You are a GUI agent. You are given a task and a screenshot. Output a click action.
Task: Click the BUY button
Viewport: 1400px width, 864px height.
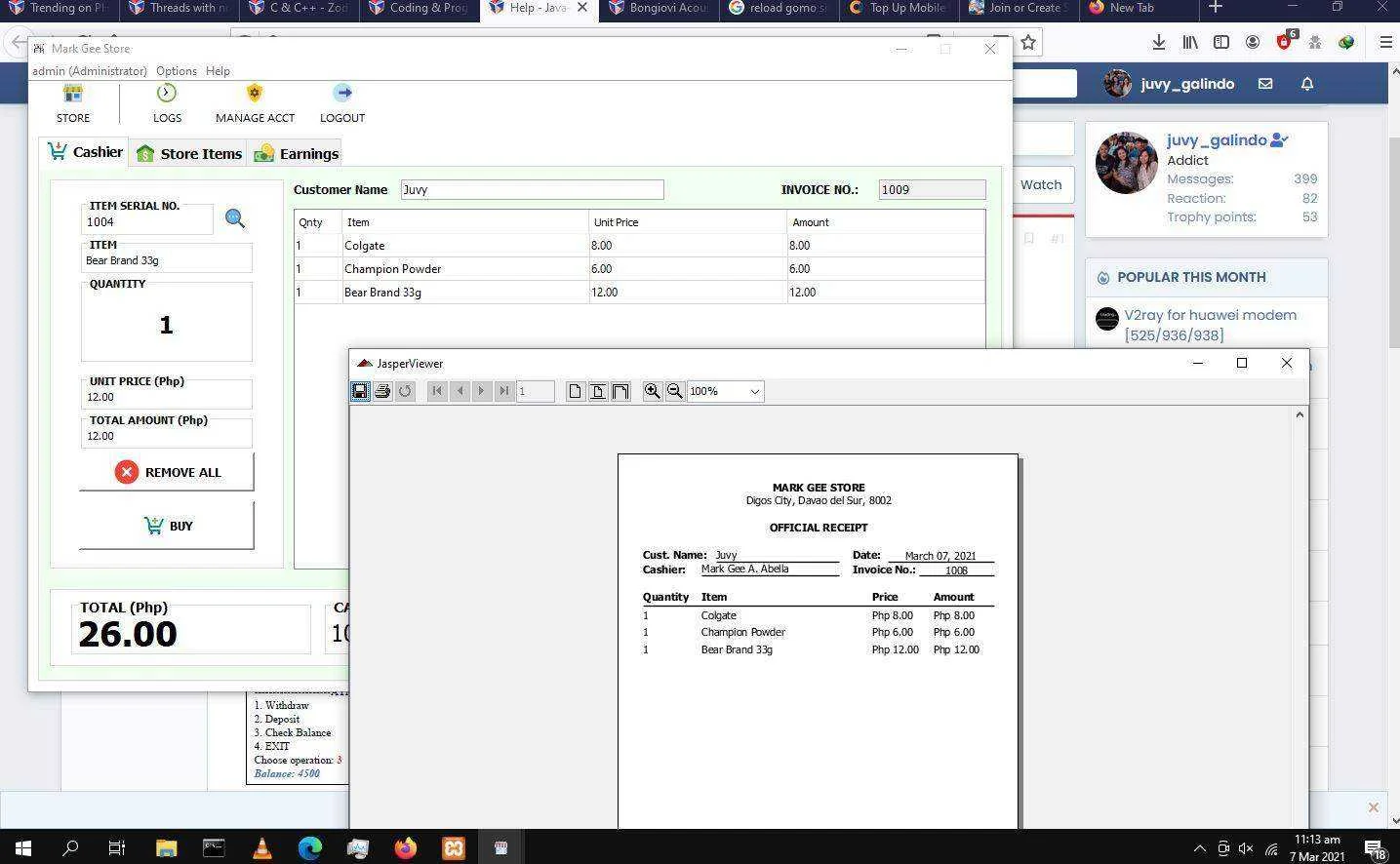[167, 526]
